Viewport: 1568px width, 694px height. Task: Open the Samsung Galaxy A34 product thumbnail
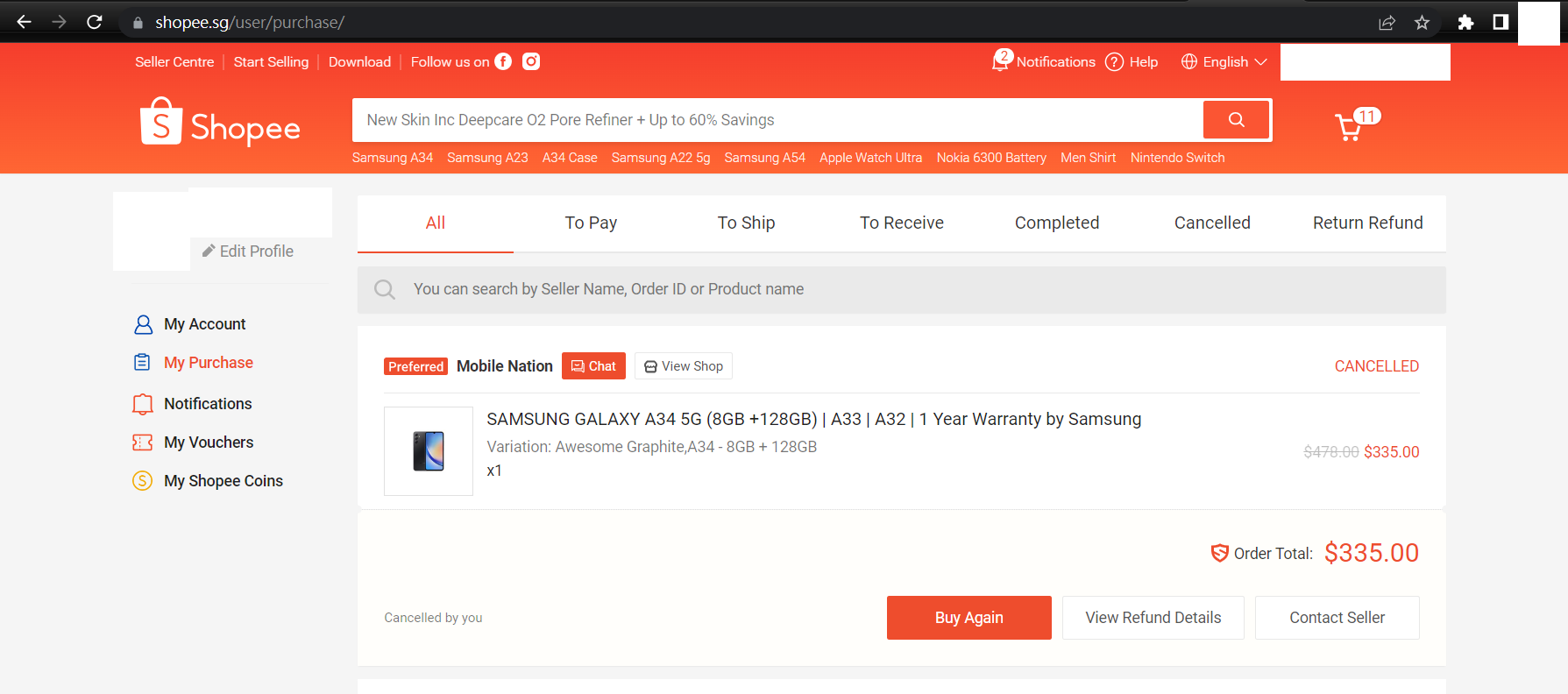pos(429,451)
